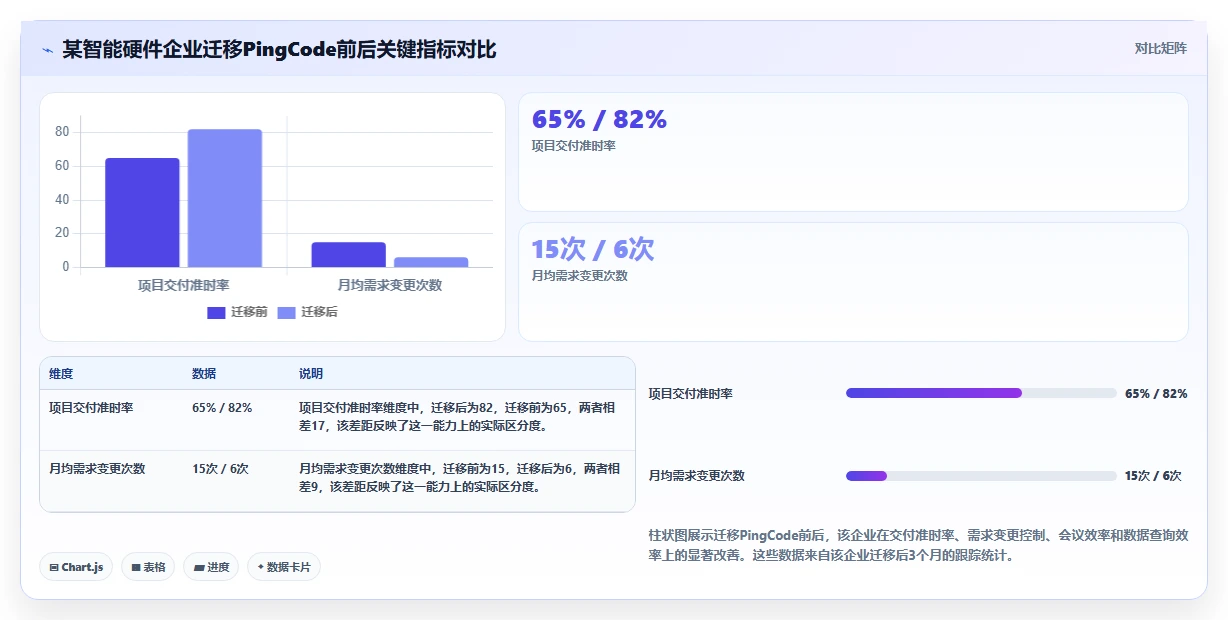Click the summary paragraph starting 柱状图展示迁移PingCode前后
This screenshot has height=620, width=1228.
(918, 545)
